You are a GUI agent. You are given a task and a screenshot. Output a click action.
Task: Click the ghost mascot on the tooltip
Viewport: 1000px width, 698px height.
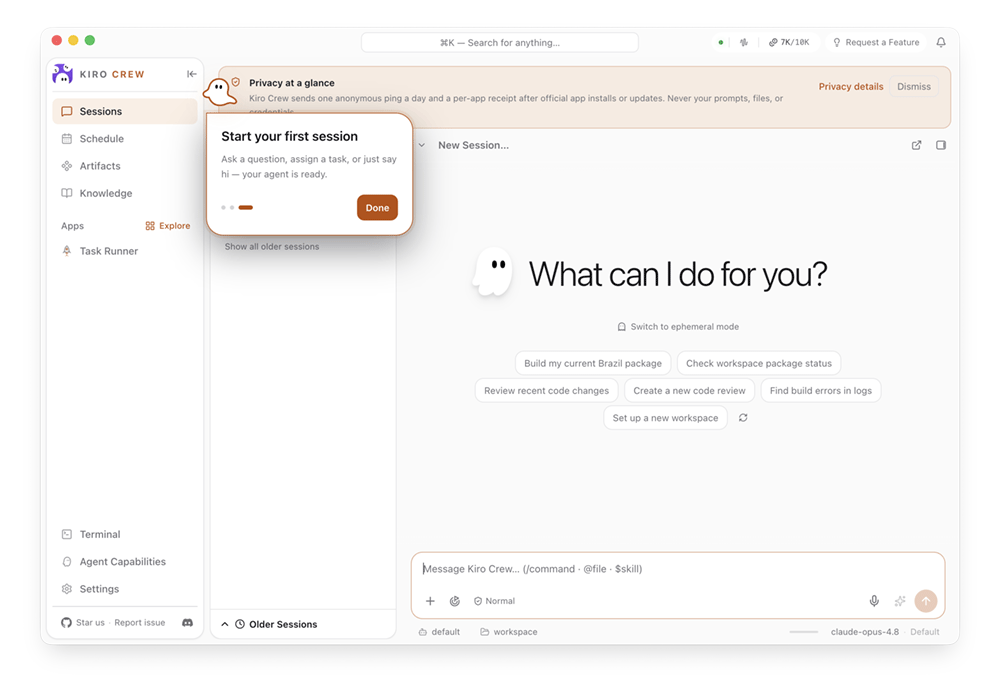219,93
